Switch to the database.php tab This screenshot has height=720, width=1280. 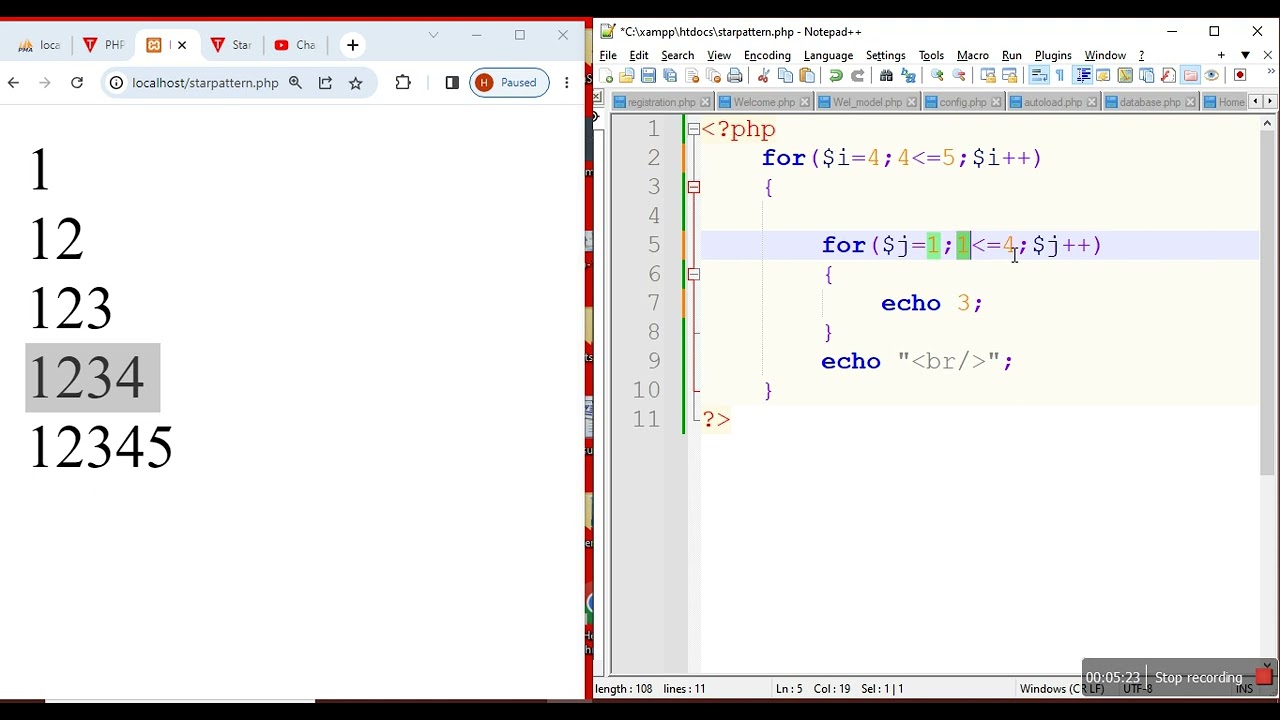coord(1150,102)
